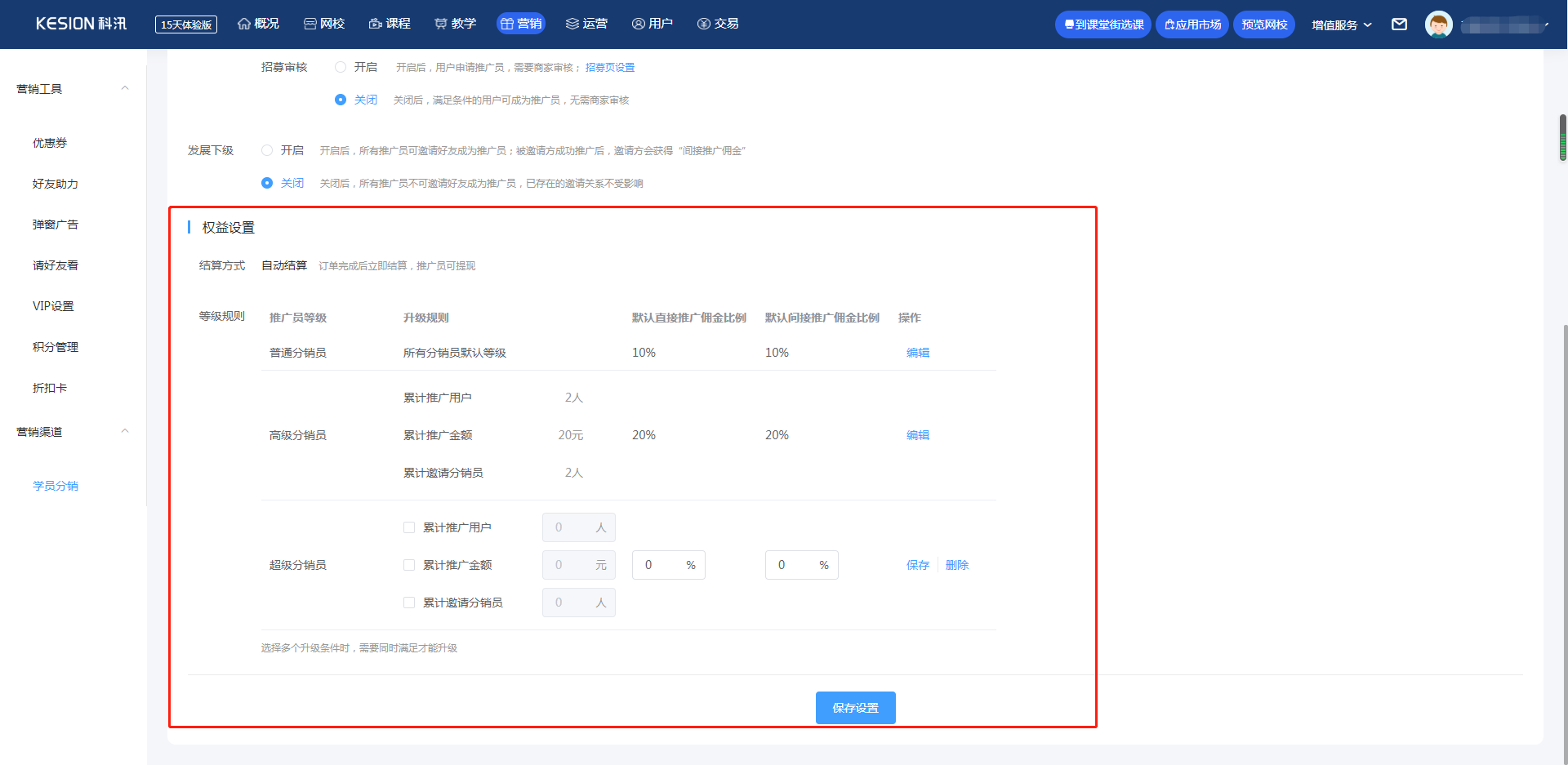Open the 教学 teaching menu
This screenshot has height=765, width=1568.
point(455,24)
